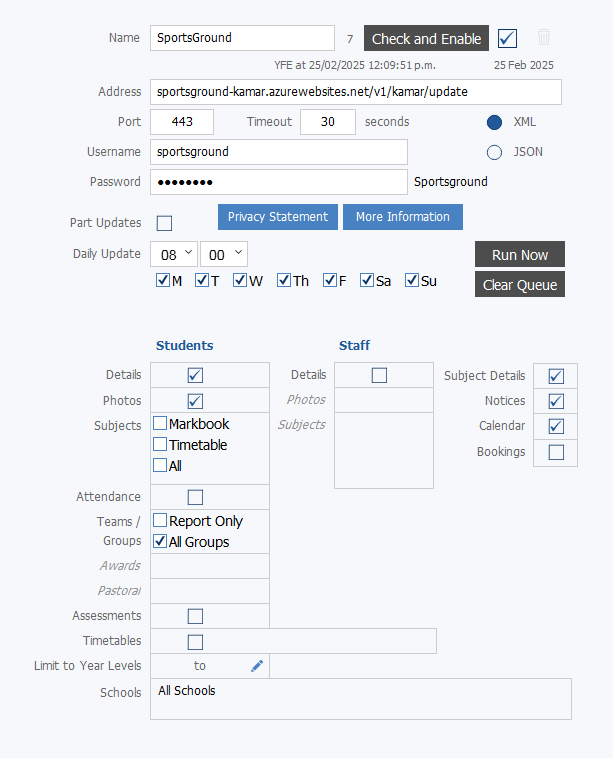Click the Check and Enable button
The width and height of the screenshot is (613, 758).
[x=426, y=38]
